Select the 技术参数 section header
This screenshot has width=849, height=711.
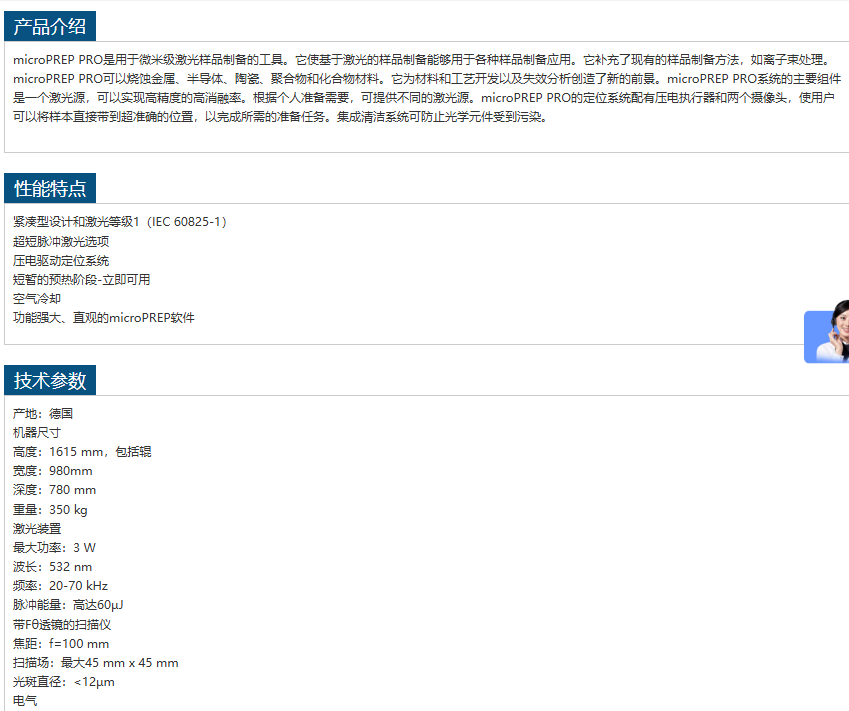pos(50,380)
